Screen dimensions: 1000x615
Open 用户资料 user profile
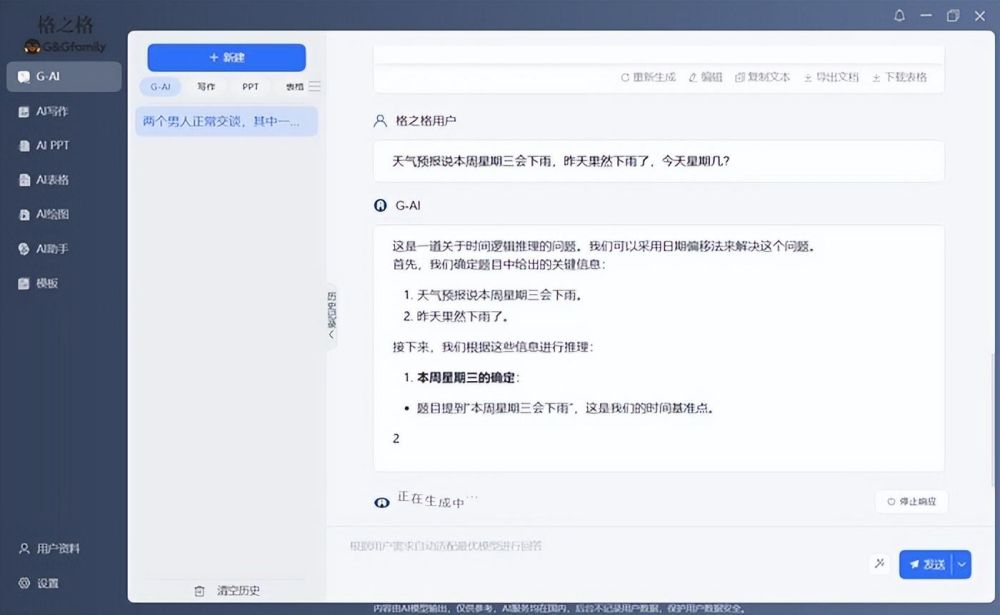tap(50, 549)
